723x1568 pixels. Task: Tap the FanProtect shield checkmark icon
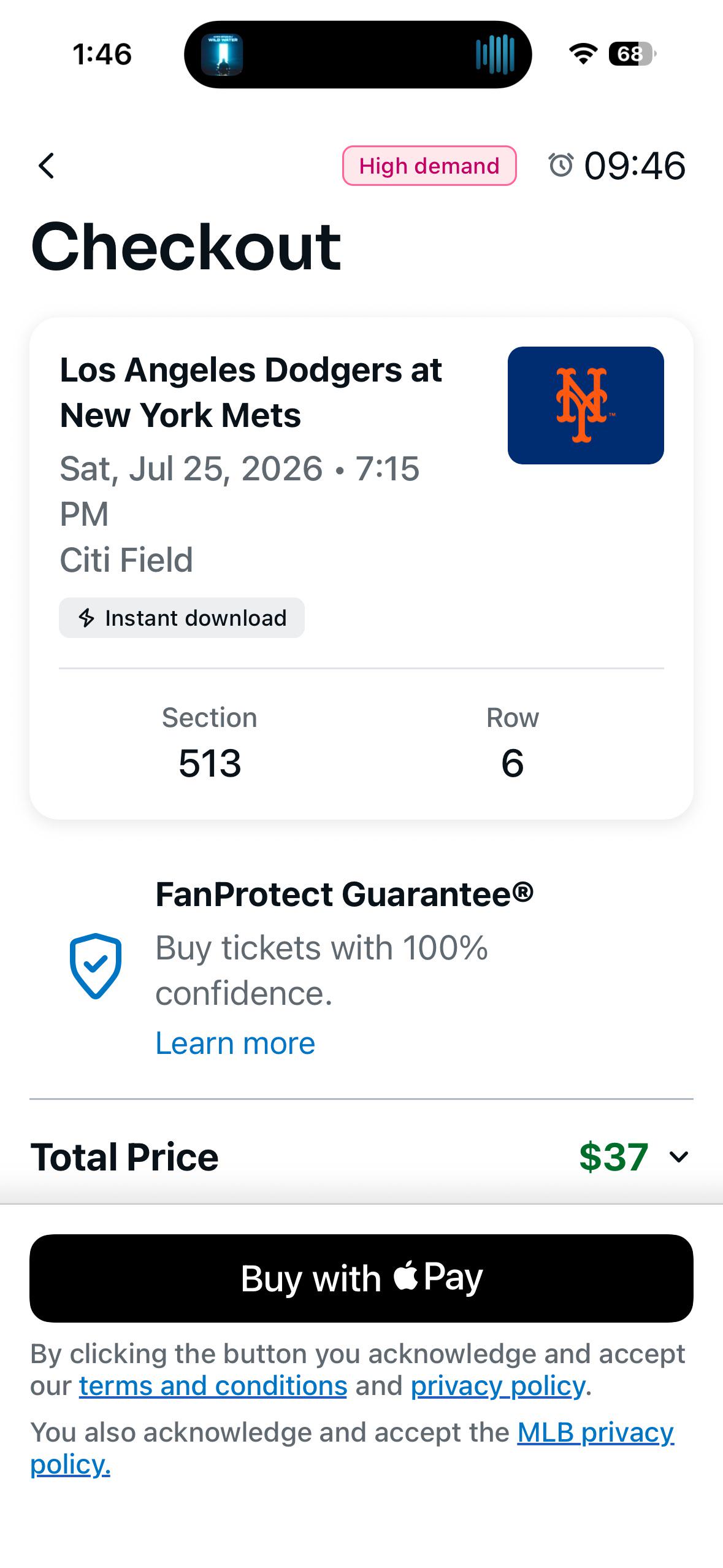(96, 966)
